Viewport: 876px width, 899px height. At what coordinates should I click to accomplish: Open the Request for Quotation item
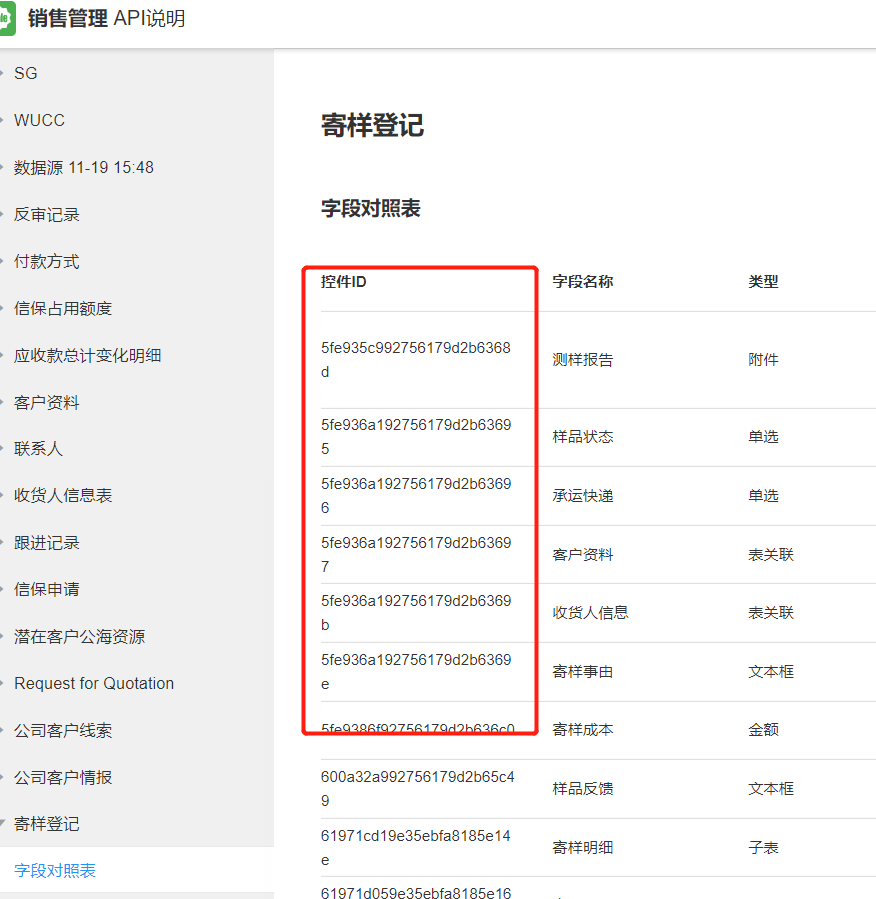tap(94, 683)
